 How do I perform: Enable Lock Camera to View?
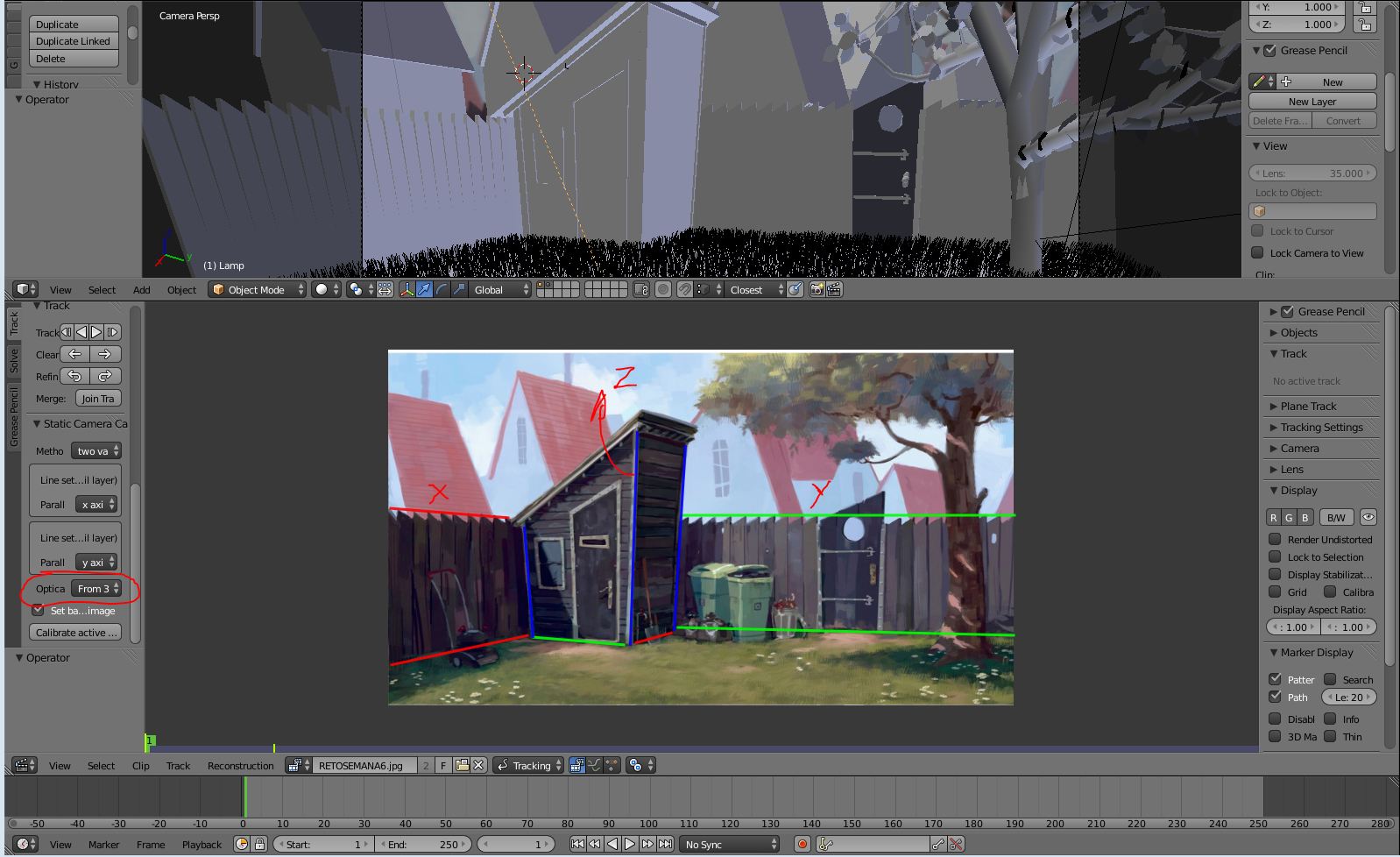[x=1257, y=253]
